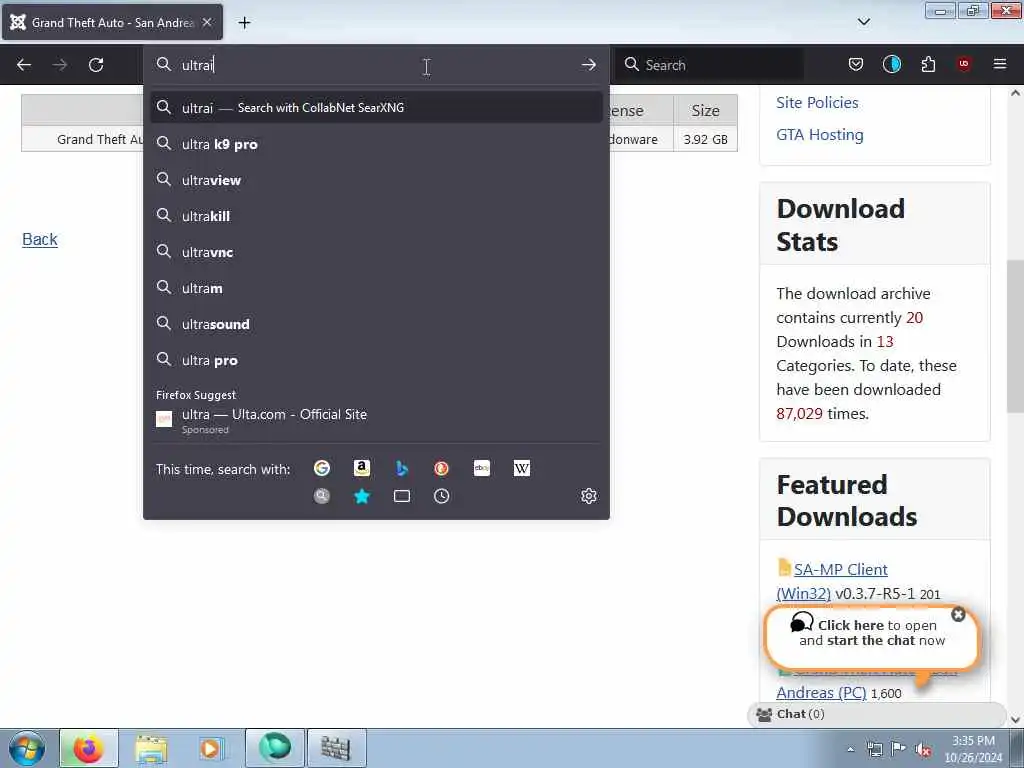Open the list all tabs chevron

pyautogui.click(x=863, y=22)
